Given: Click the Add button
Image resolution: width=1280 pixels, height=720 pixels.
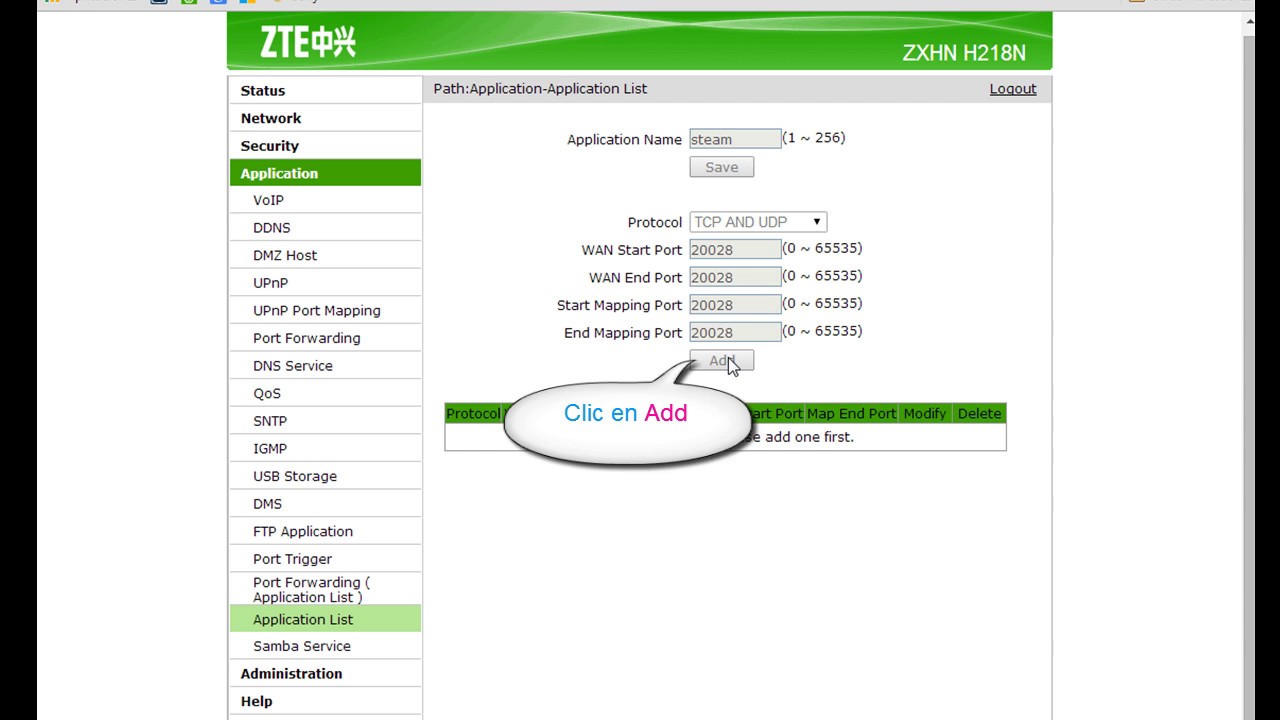Looking at the screenshot, I should 721,360.
